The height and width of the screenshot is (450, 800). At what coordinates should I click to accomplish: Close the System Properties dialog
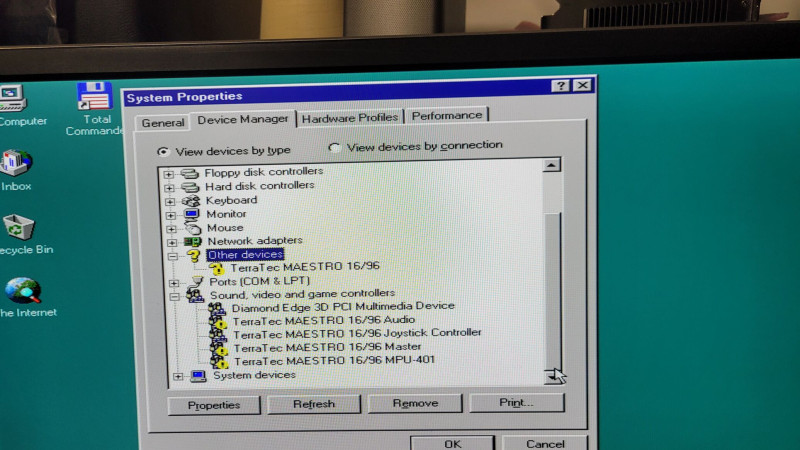tap(583, 85)
